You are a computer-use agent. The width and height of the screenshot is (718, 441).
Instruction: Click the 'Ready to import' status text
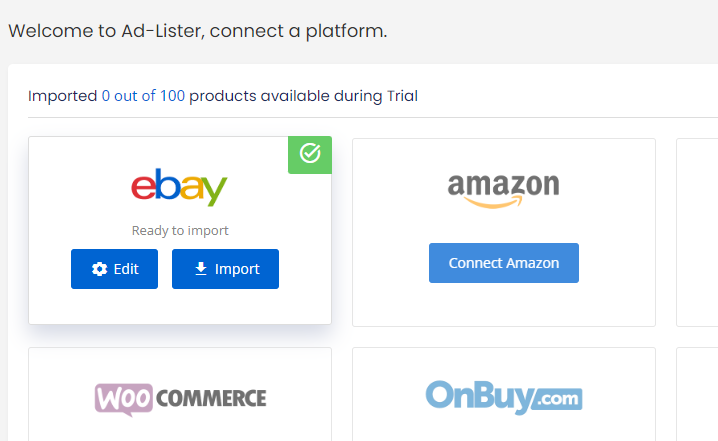pyautogui.click(x=180, y=230)
